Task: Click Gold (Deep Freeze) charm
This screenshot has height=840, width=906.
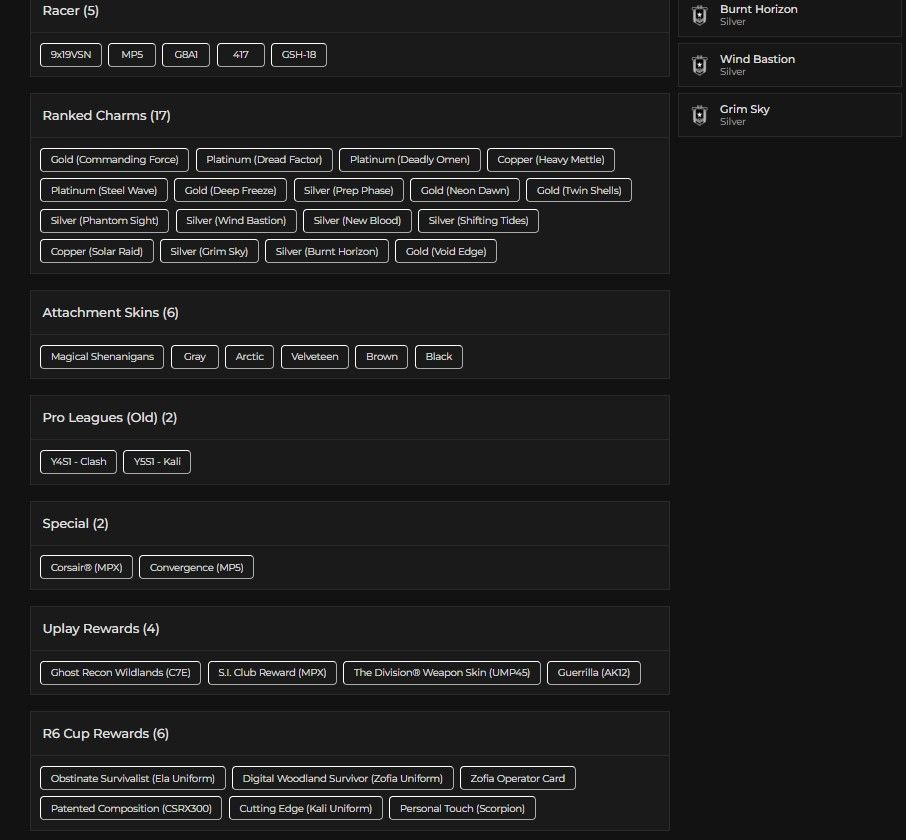Action: pos(231,190)
